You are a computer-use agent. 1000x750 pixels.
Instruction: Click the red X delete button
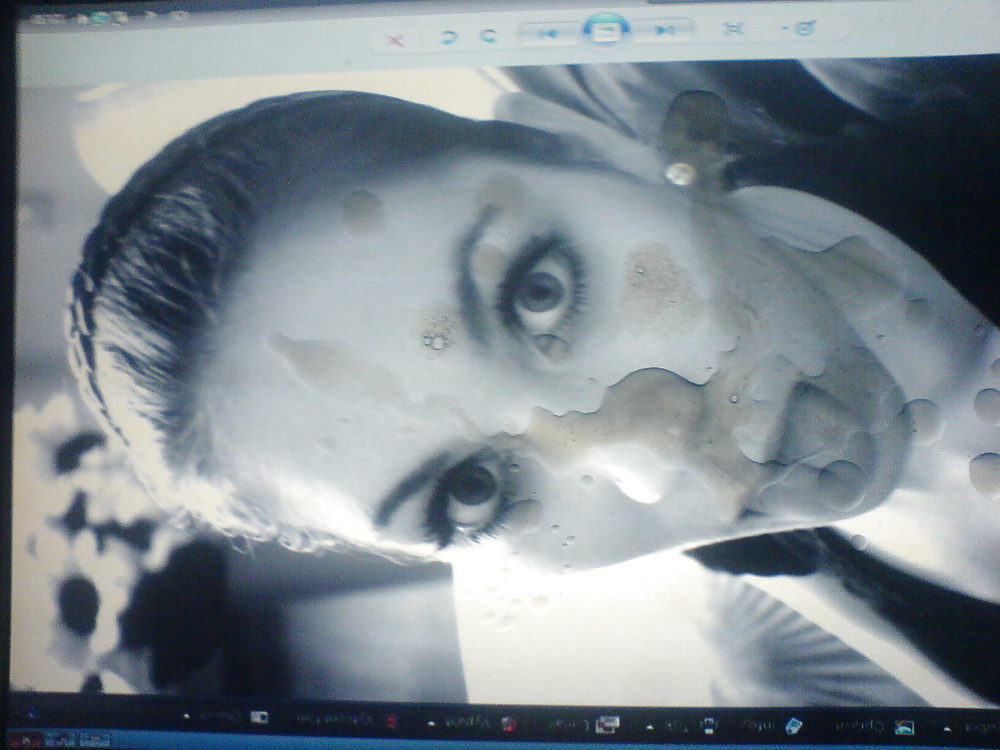pyautogui.click(x=395, y=40)
